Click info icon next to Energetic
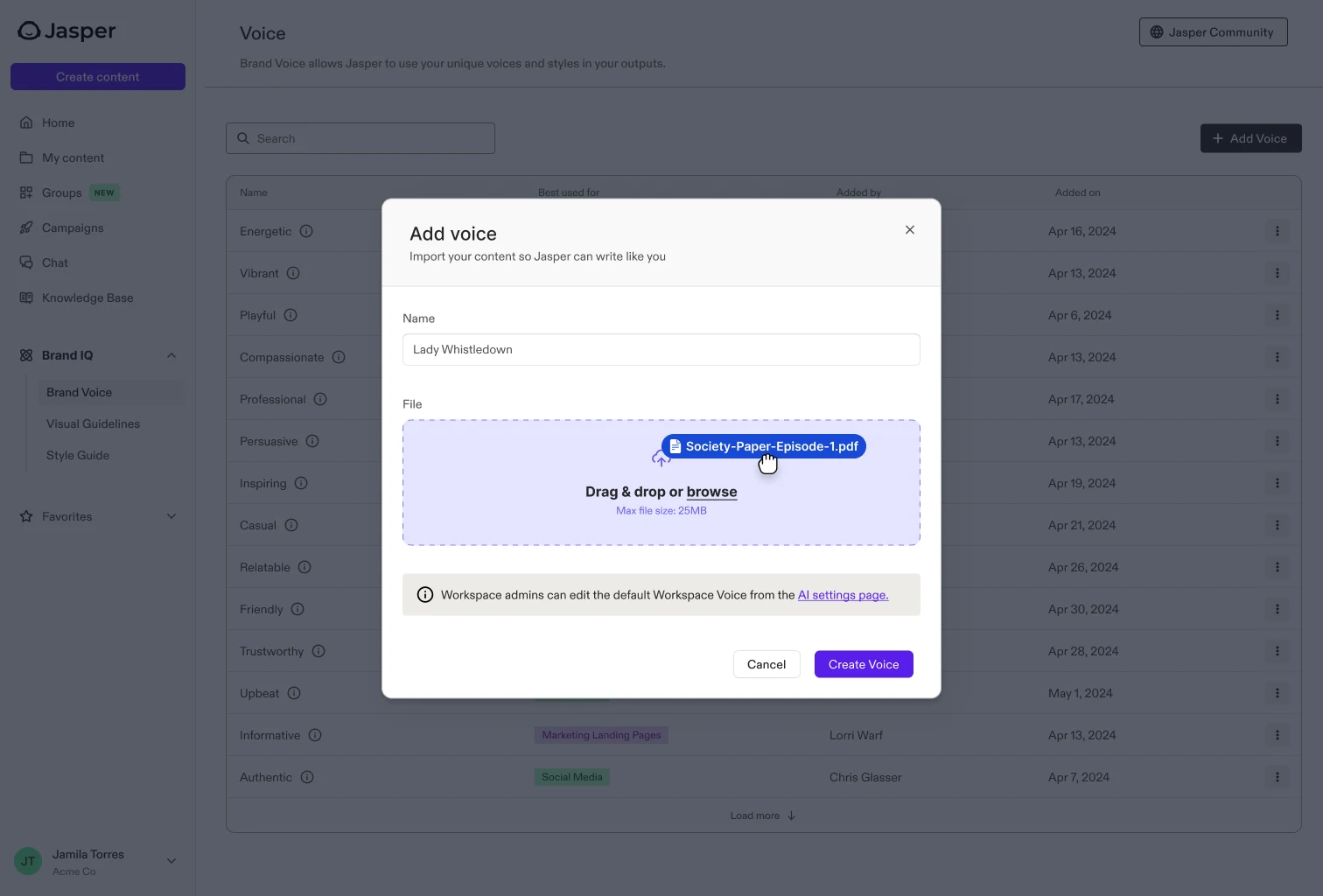 tap(306, 231)
